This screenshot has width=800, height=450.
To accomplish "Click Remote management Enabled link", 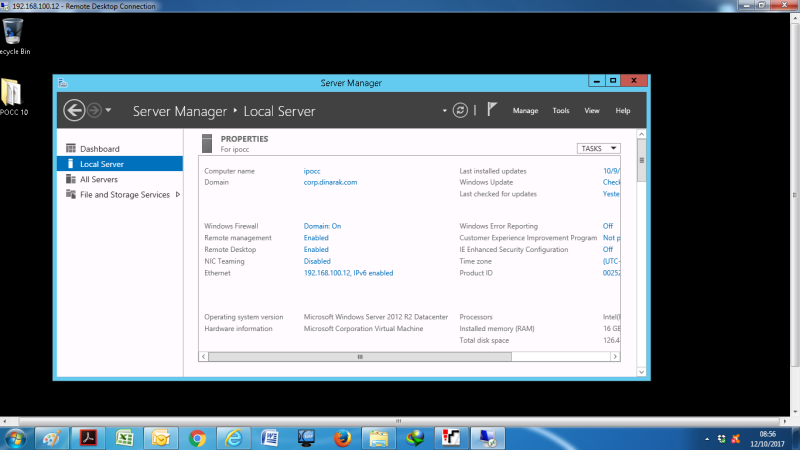I will point(316,238).
